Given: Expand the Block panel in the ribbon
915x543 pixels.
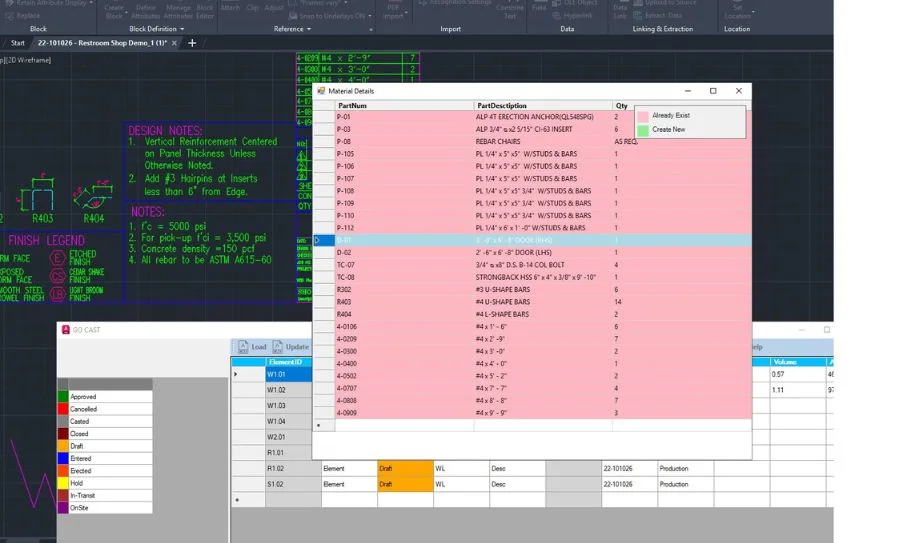Looking at the screenshot, I should coord(39,29).
